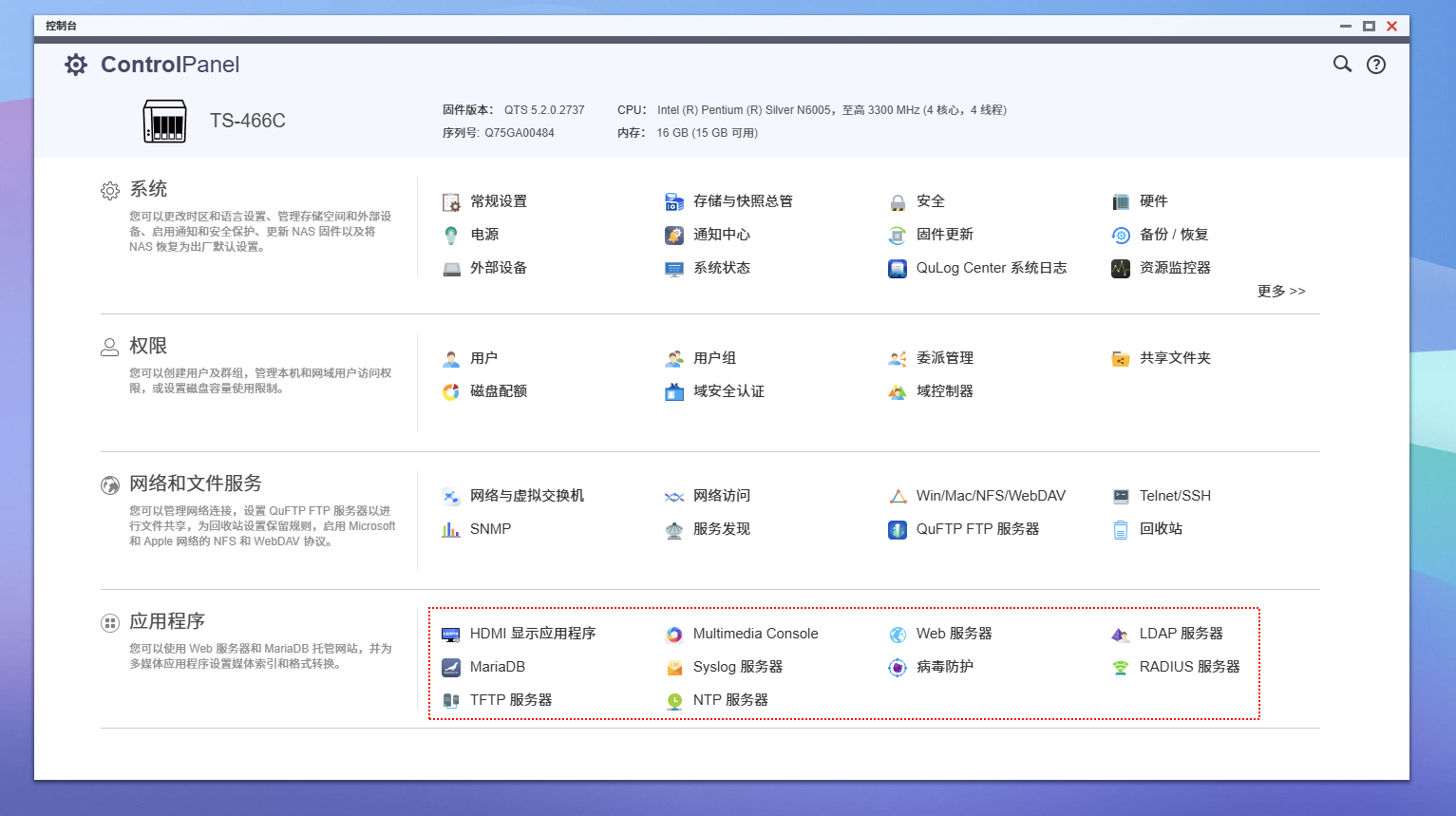This screenshot has width=1456, height=816.
Task: Click the TS-466C model name
Action: 248,121
